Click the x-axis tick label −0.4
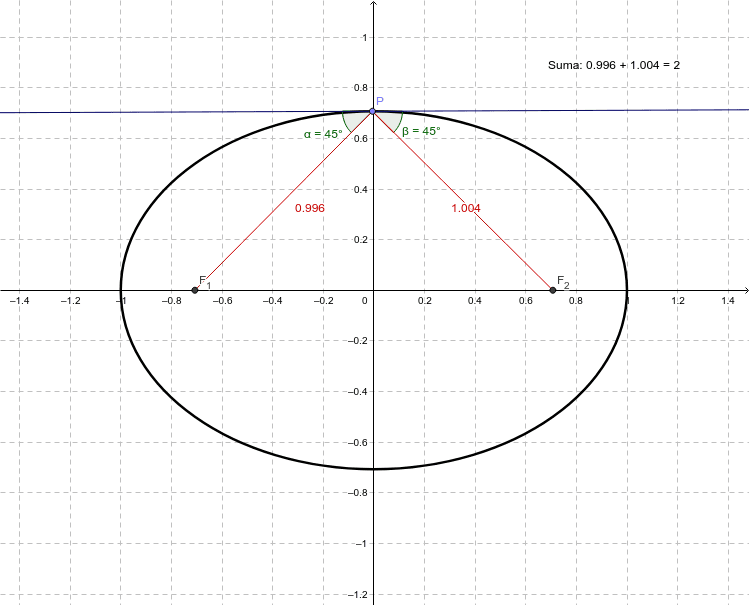 [x=273, y=300]
